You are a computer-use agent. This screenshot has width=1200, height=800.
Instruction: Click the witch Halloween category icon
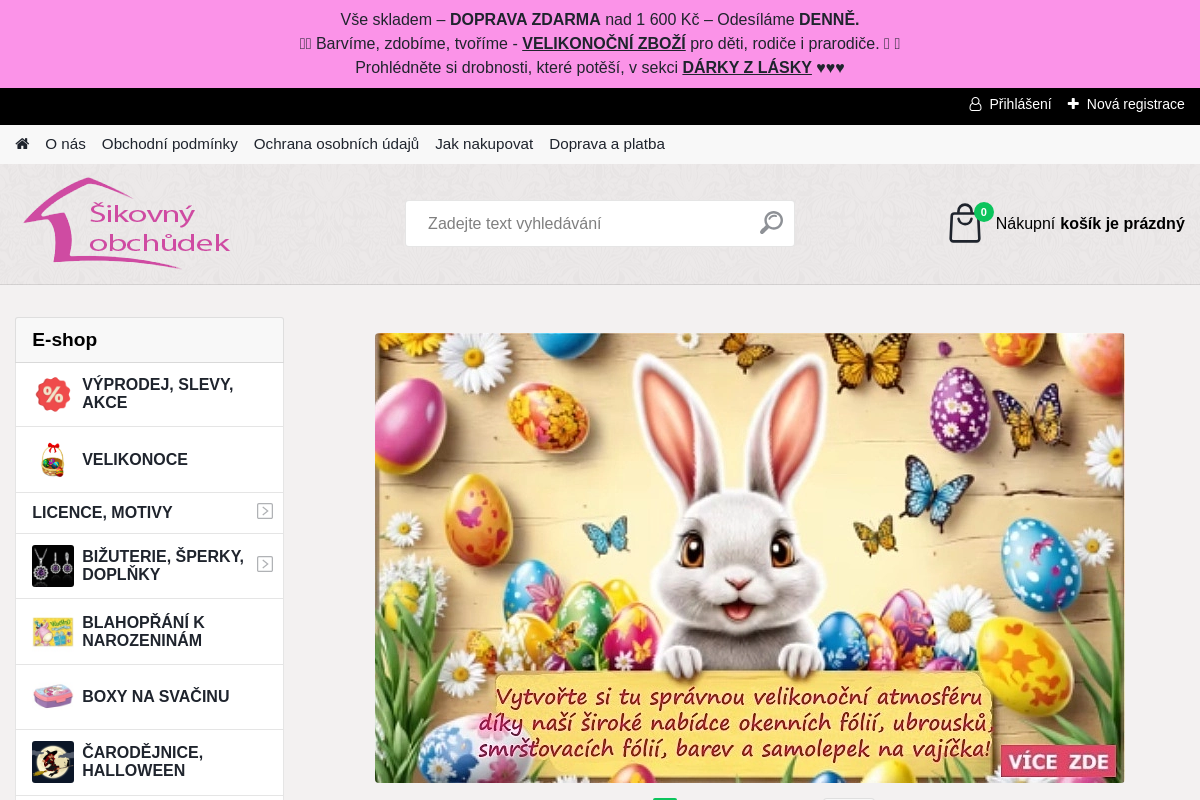(53, 762)
